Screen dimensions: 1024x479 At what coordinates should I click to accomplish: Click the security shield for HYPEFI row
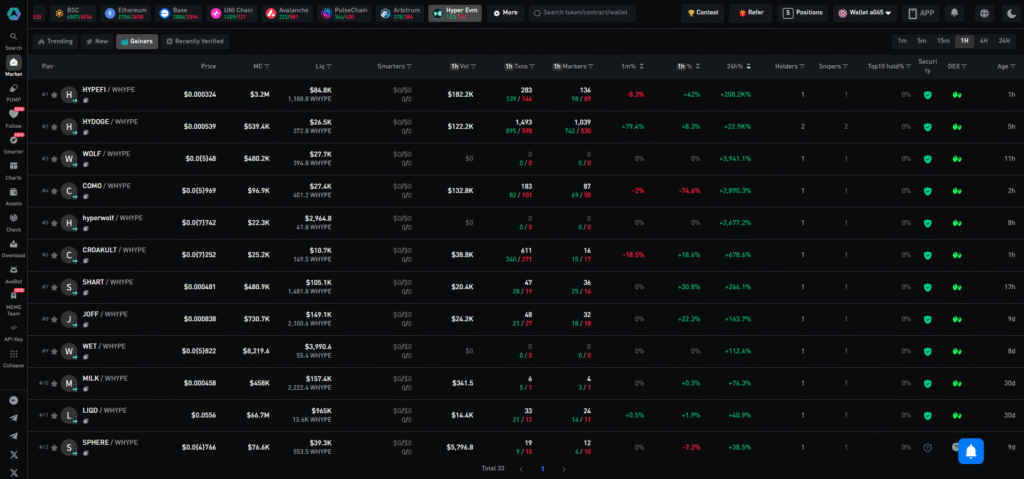click(927, 95)
